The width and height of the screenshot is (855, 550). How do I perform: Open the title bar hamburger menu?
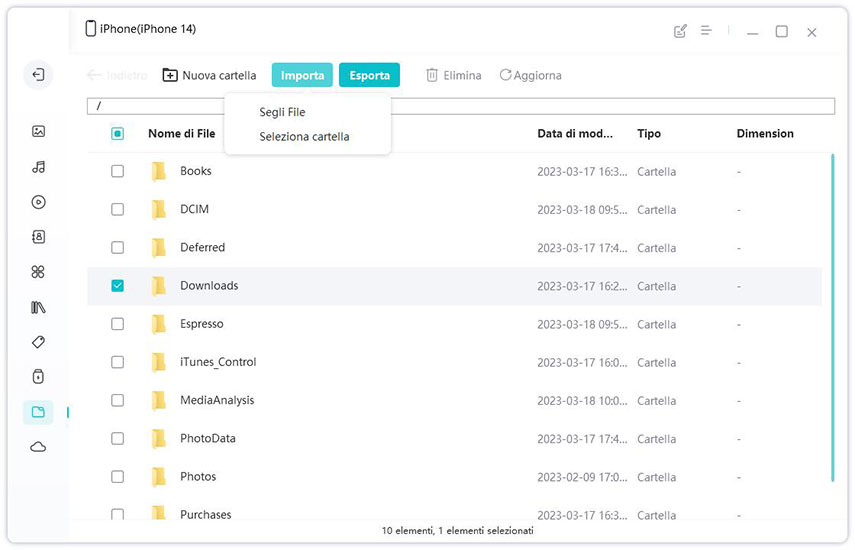click(x=706, y=31)
